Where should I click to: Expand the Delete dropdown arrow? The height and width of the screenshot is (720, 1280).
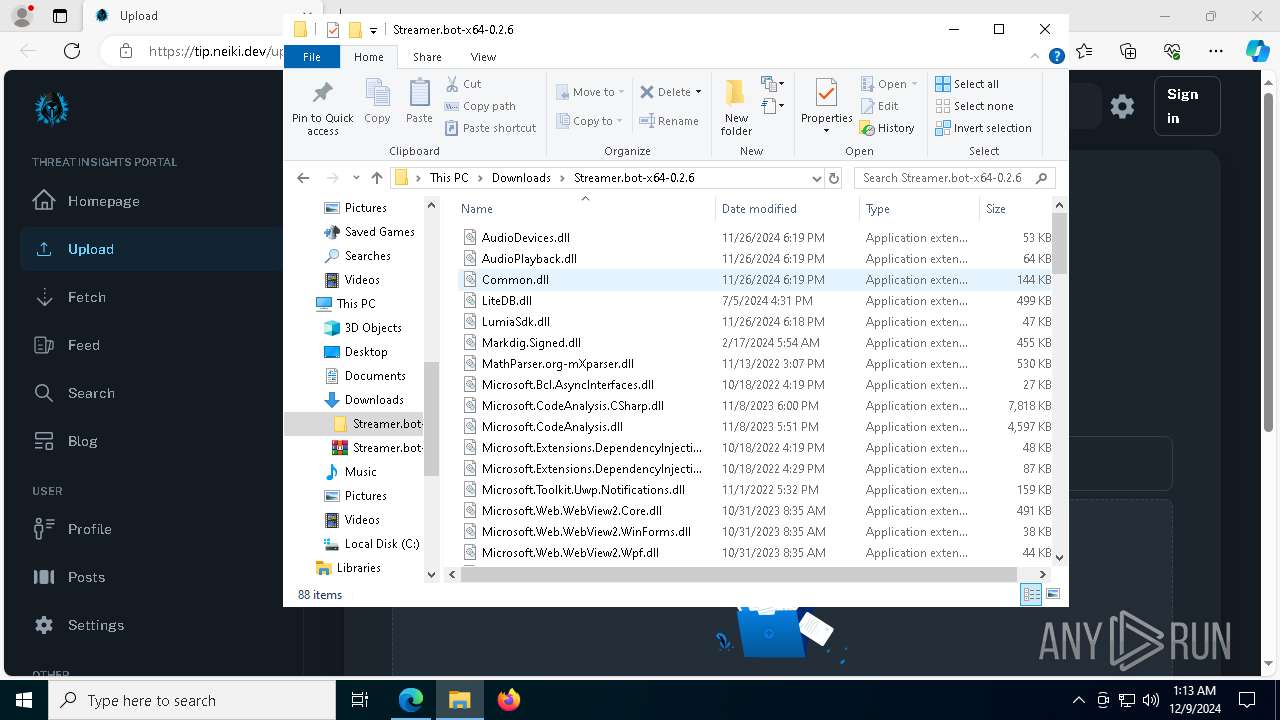click(x=698, y=92)
